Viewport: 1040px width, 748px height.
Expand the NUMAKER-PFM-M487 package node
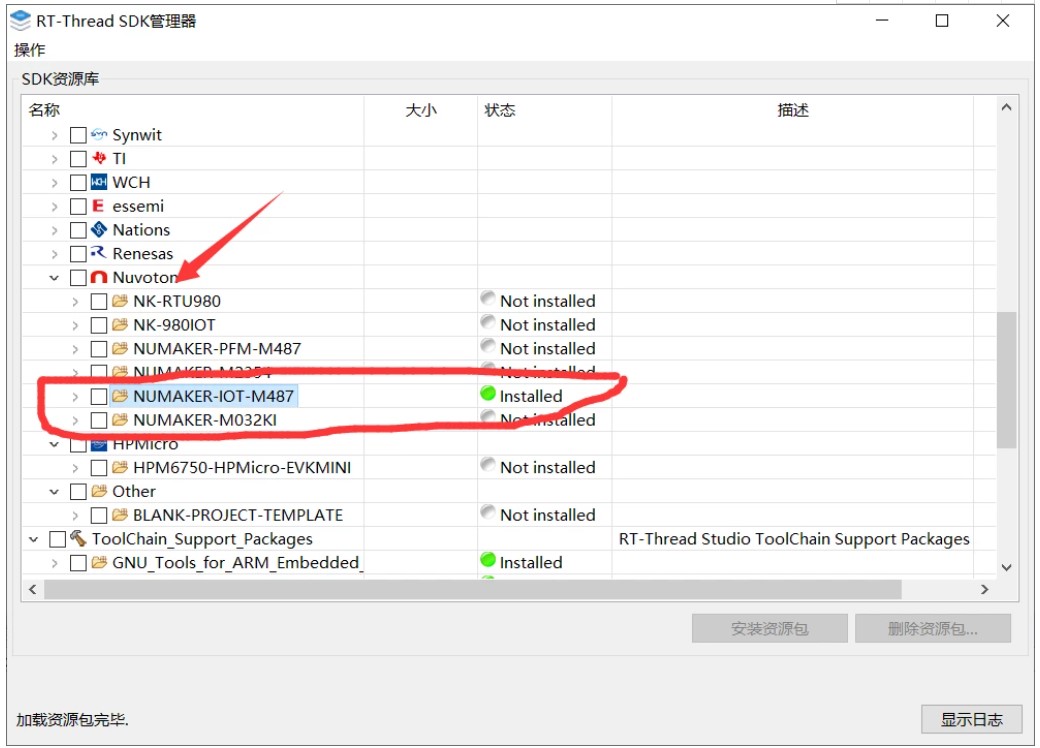(75, 349)
